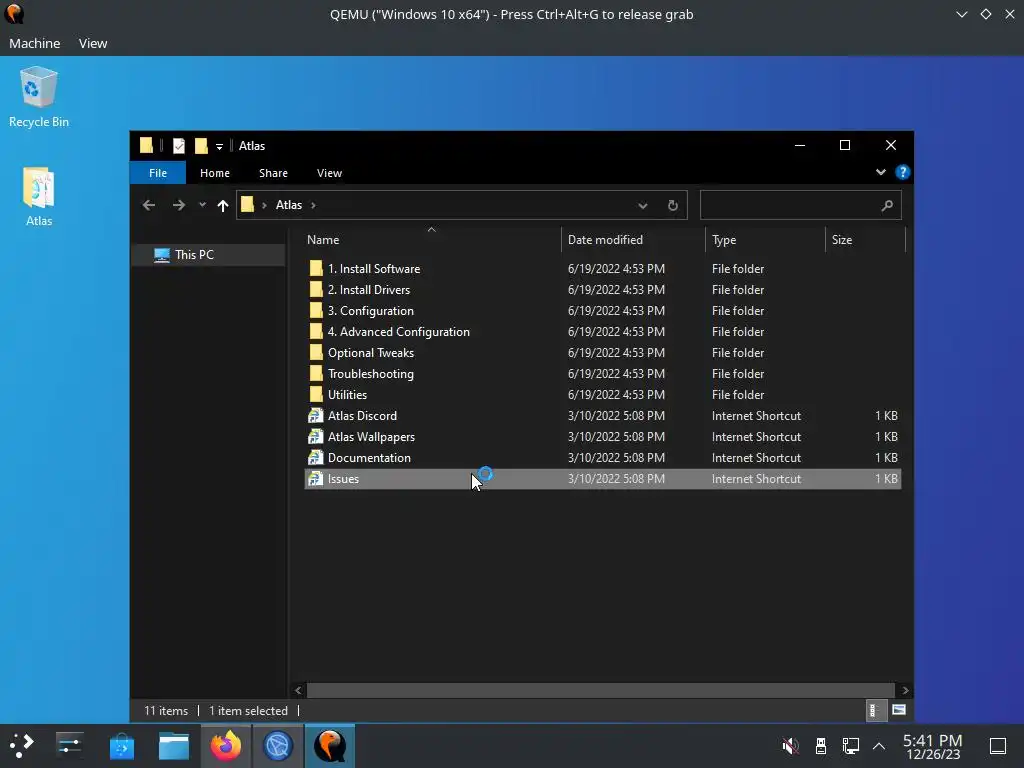Expand the Atlas breadcrumb chevron

click(x=313, y=205)
